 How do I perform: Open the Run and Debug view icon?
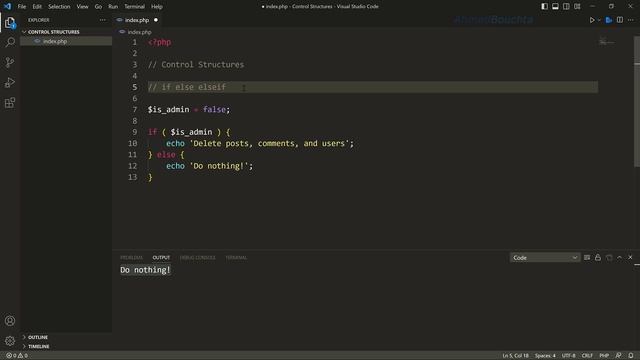tap(10, 82)
